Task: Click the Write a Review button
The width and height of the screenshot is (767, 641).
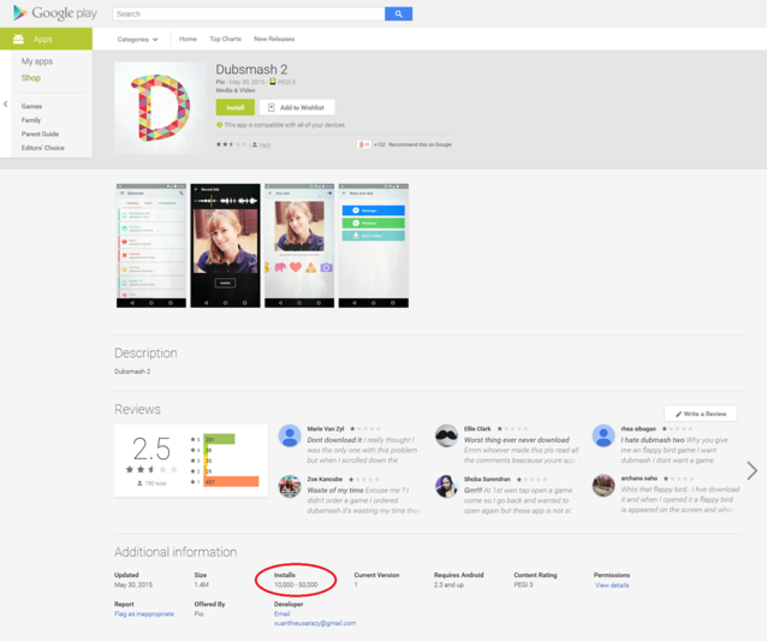Action: click(x=700, y=413)
